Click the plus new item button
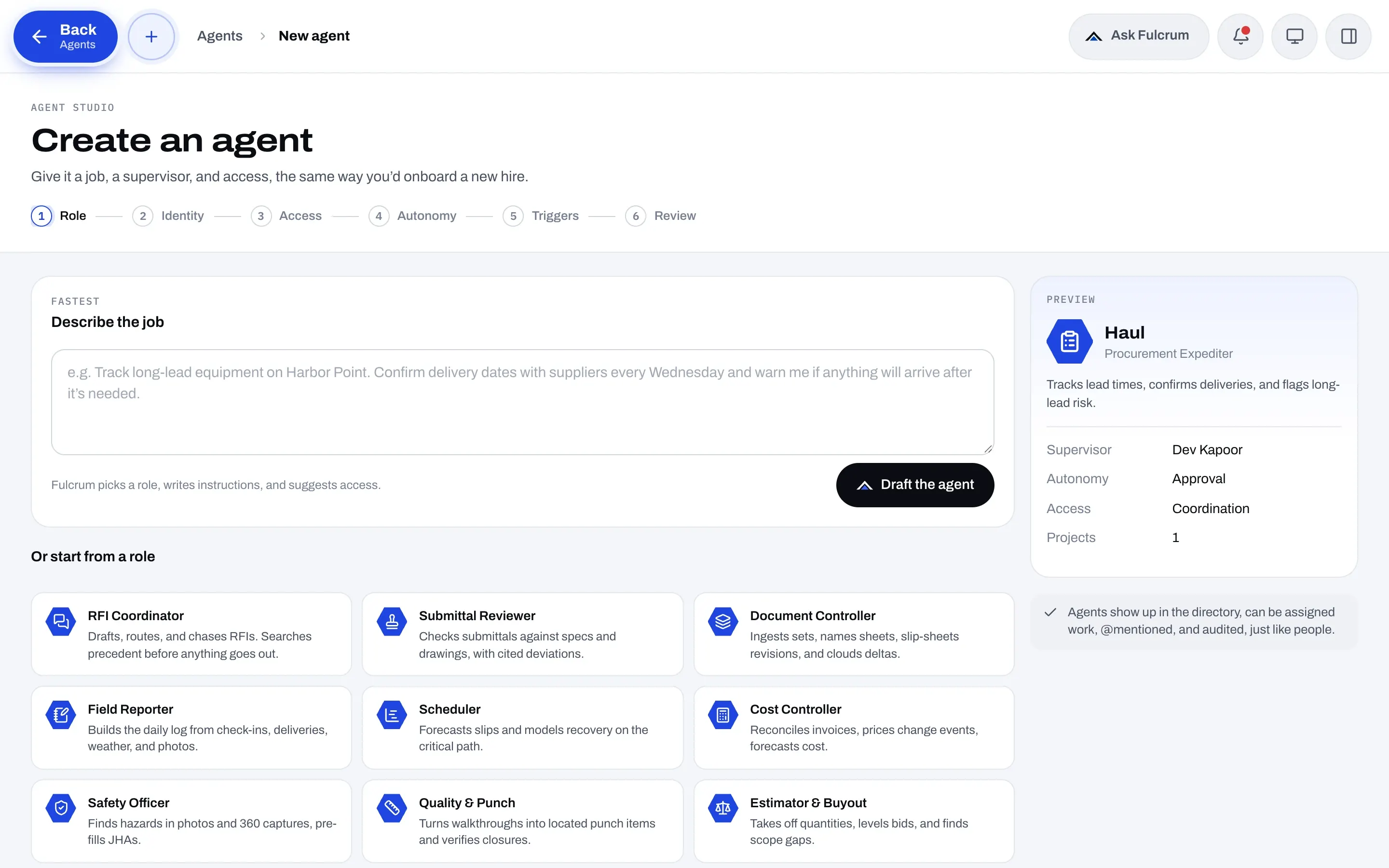Screen dimensions: 1389x868 (x=151, y=37)
